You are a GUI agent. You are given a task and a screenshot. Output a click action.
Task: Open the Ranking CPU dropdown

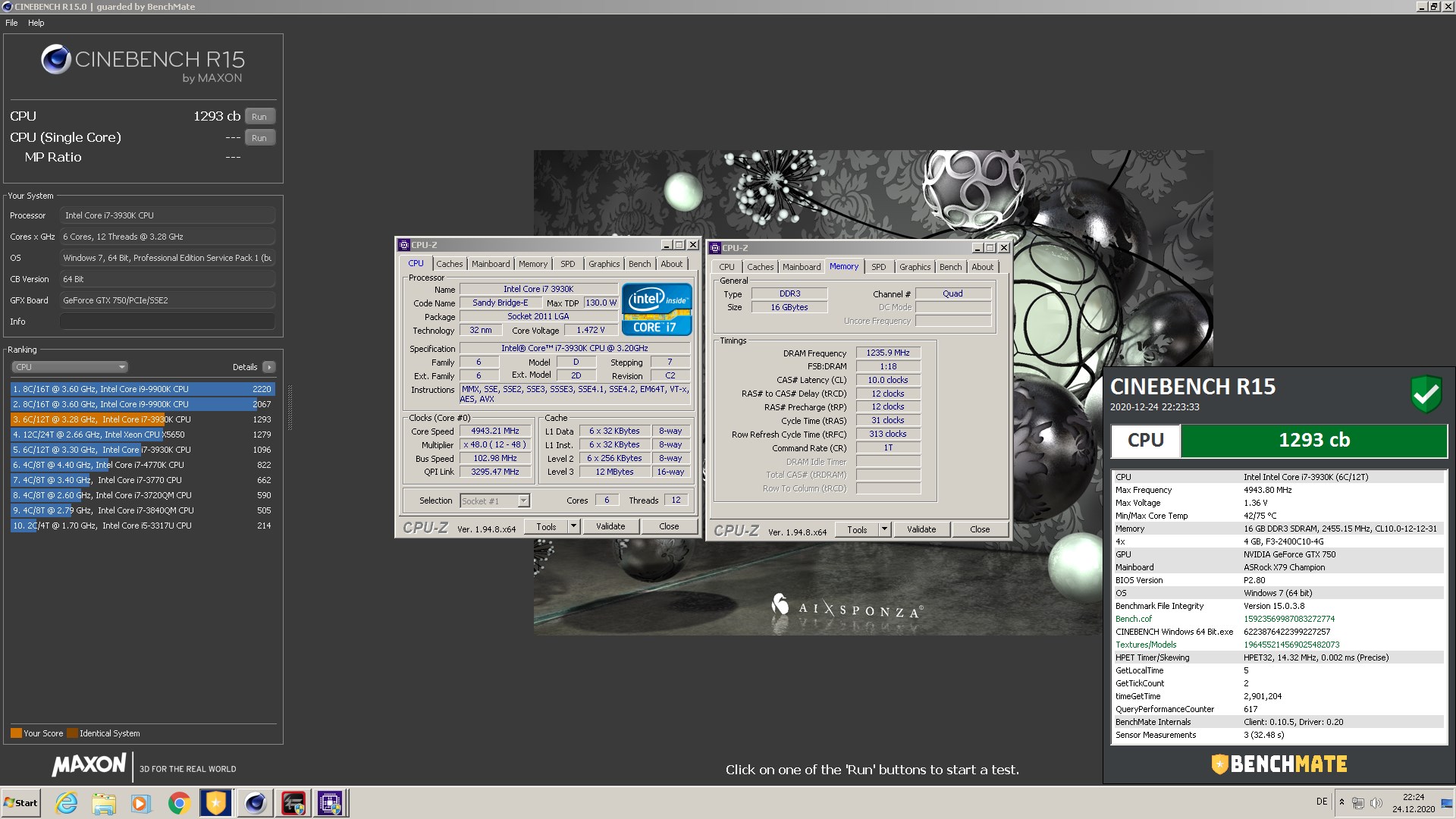[x=69, y=367]
